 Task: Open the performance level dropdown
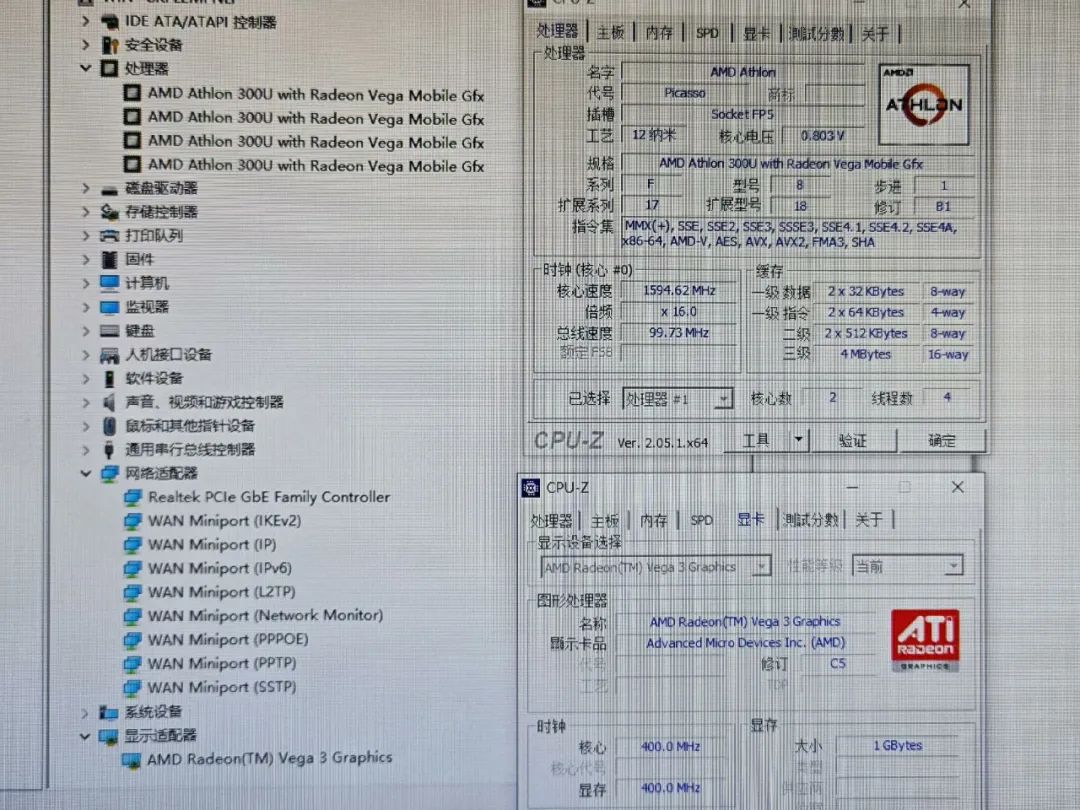pyautogui.click(x=953, y=566)
